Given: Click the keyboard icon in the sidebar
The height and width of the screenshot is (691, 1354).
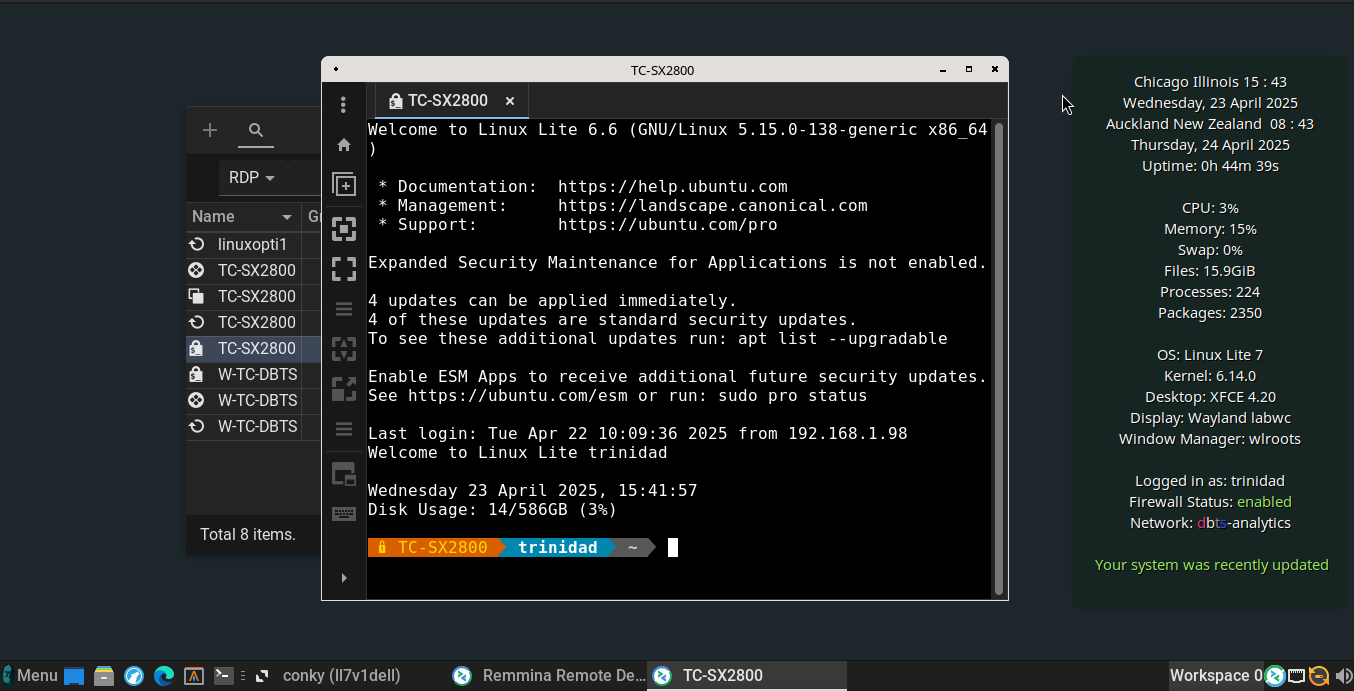Looking at the screenshot, I should tap(344, 514).
